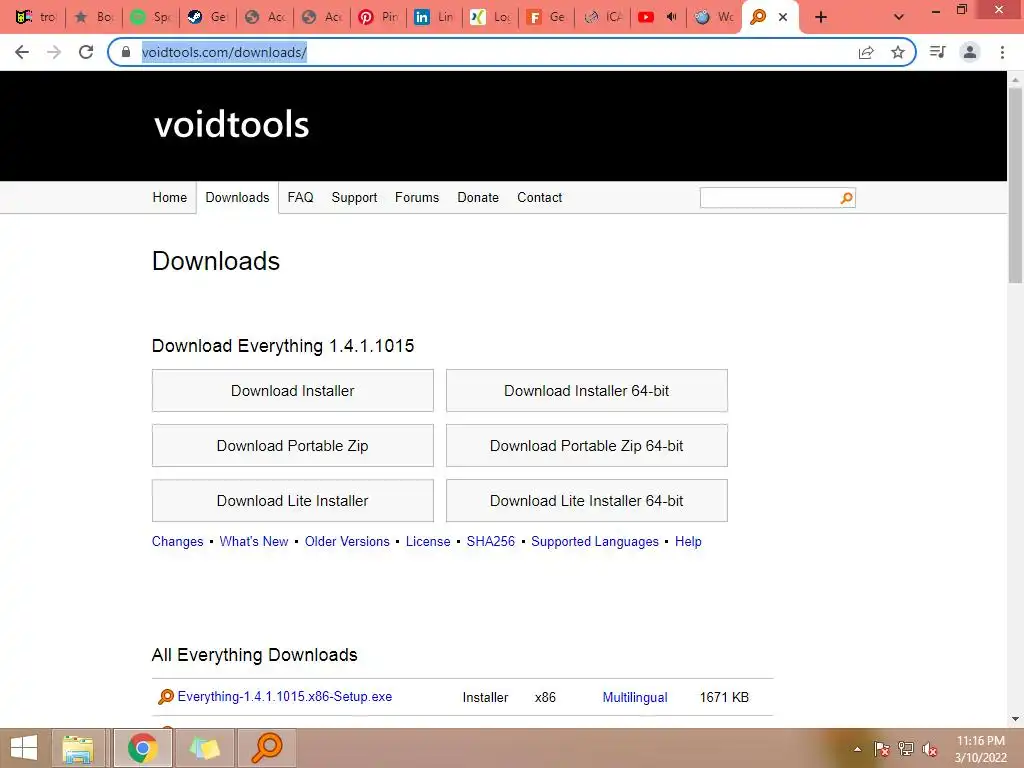Click into the site search field
Viewport: 1024px width, 768px height.
point(769,198)
